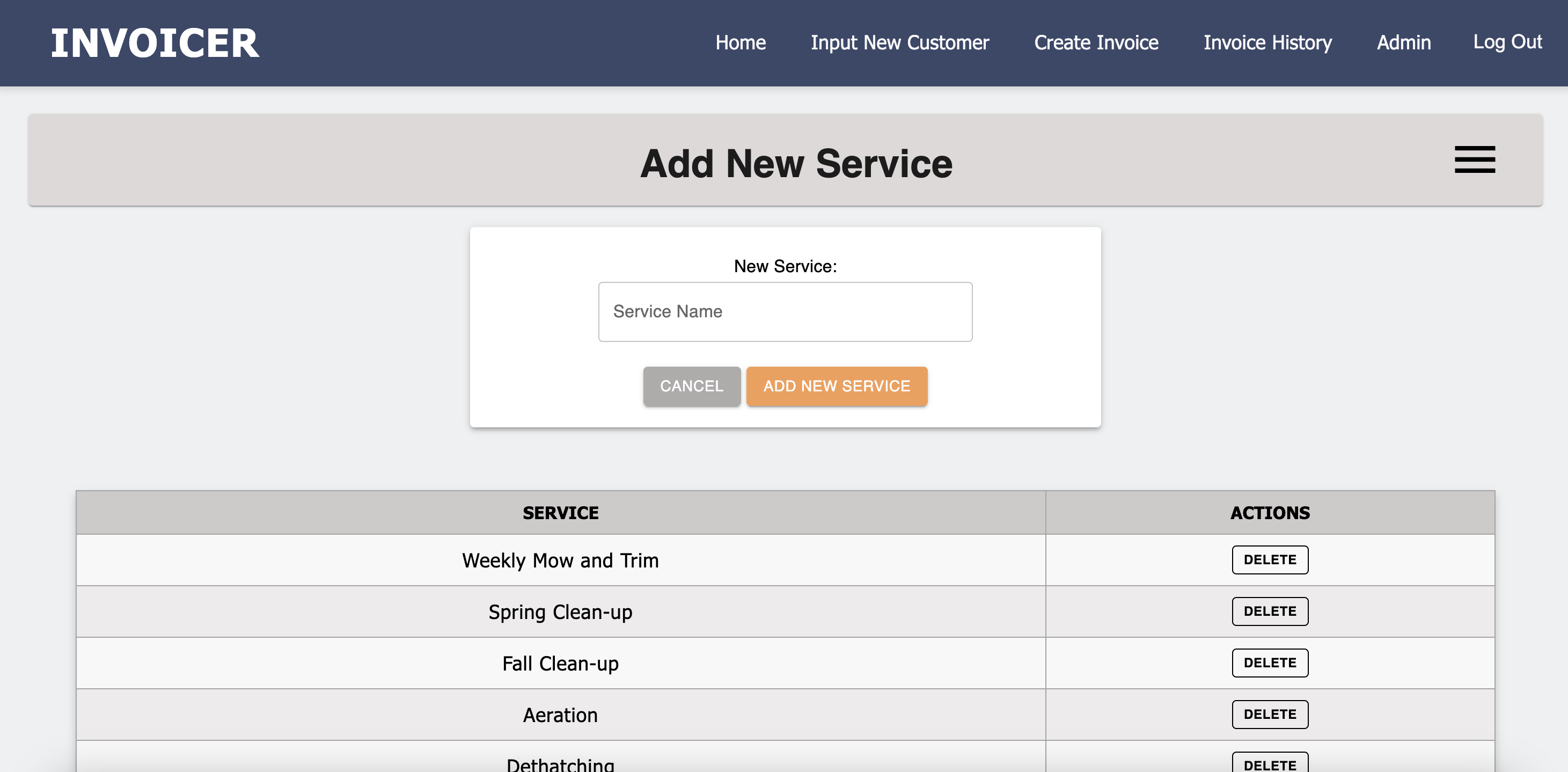Go to Home in navigation
Viewport: 1568px width, 772px height.
coord(740,42)
